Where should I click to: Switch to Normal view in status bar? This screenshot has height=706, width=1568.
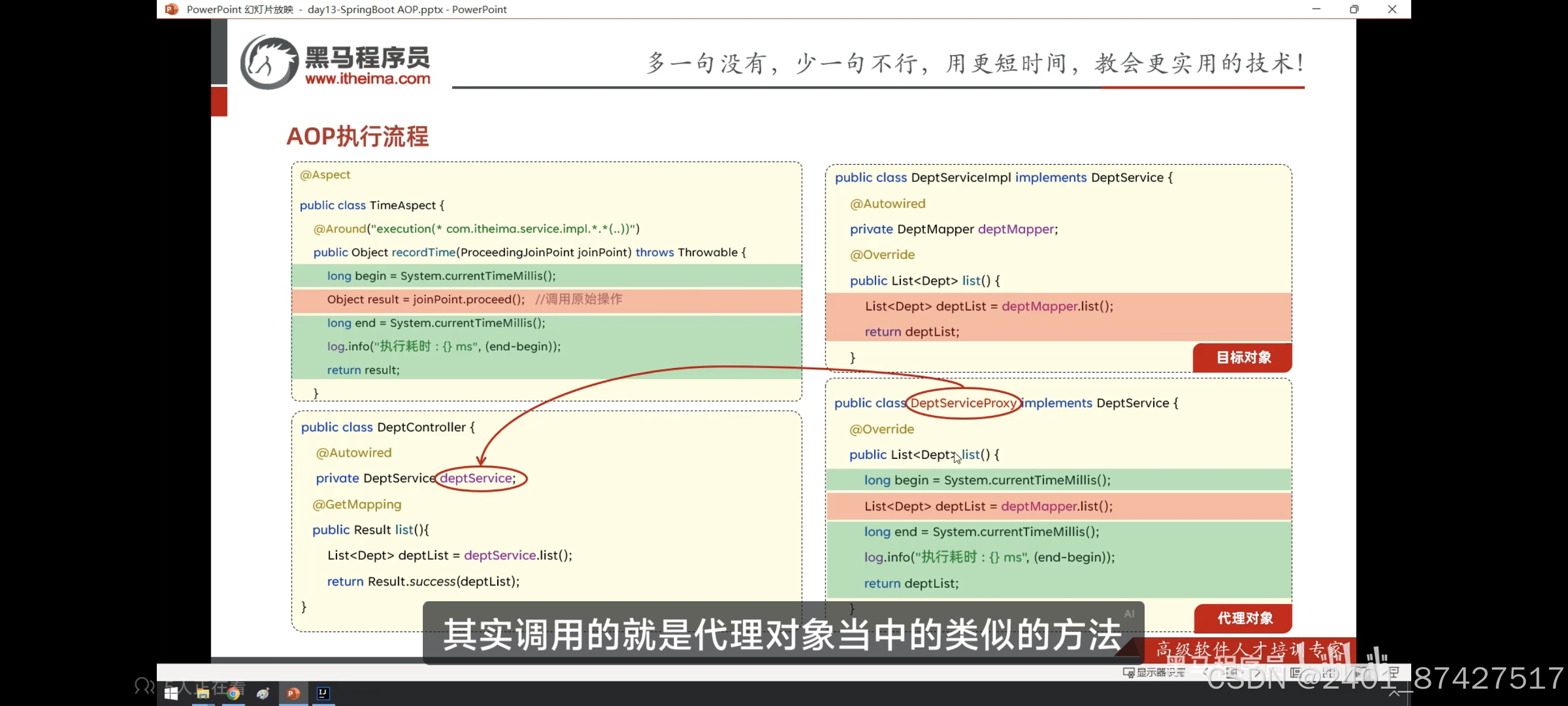(1295, 672)
